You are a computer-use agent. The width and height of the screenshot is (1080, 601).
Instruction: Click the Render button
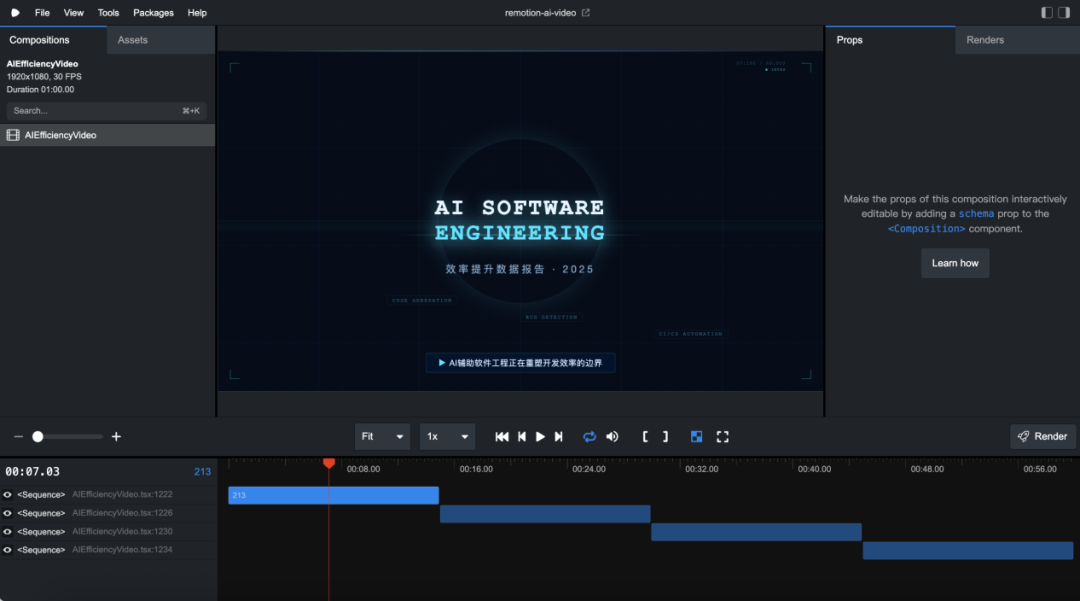pos(1043,436)
